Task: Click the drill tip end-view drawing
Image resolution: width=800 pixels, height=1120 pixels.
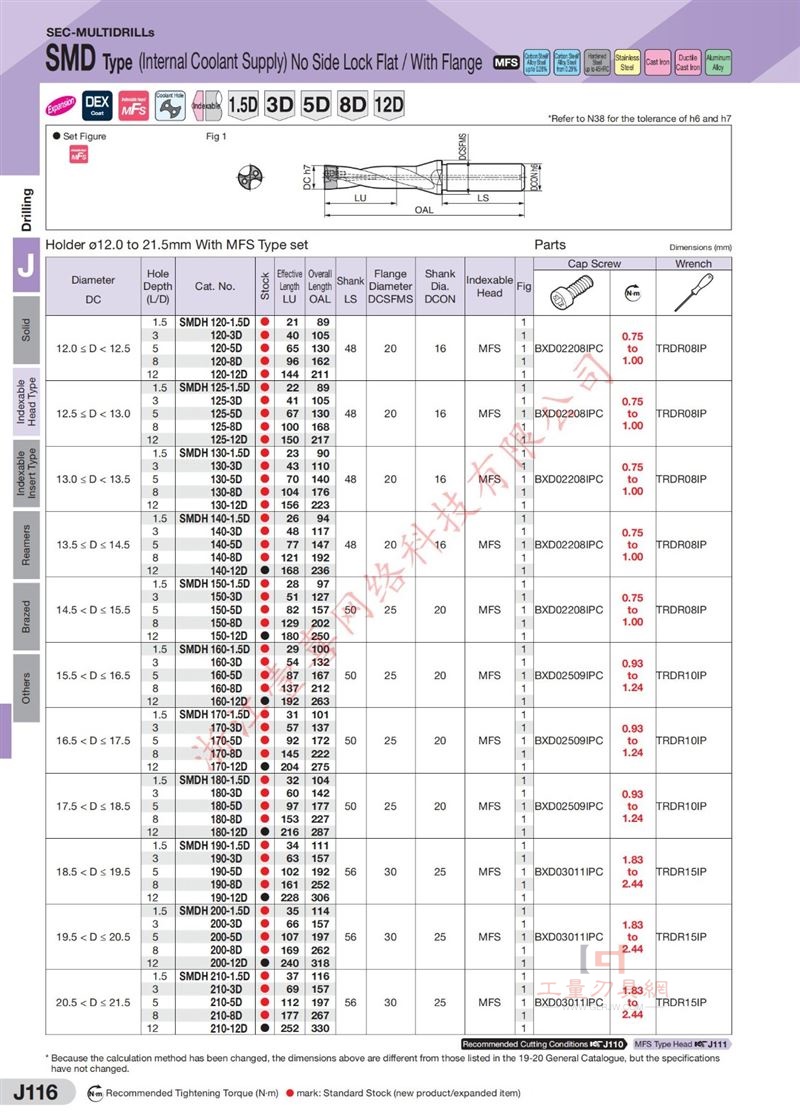Action: point(251,177)
